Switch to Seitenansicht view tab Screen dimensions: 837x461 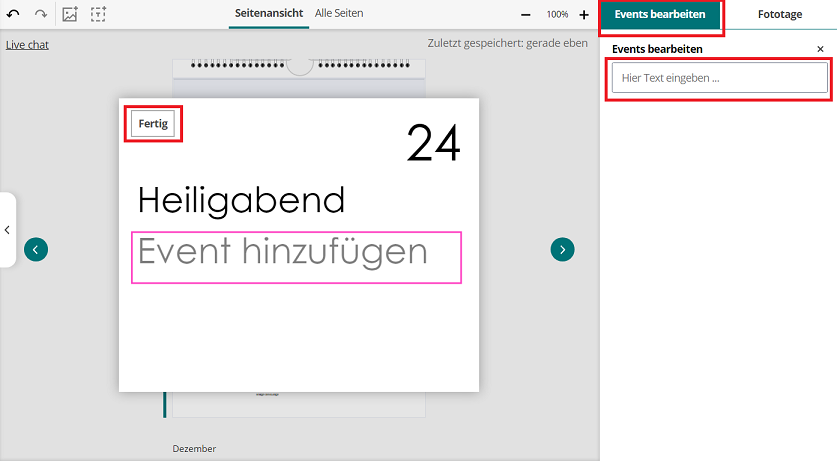[x=268, y=14]
